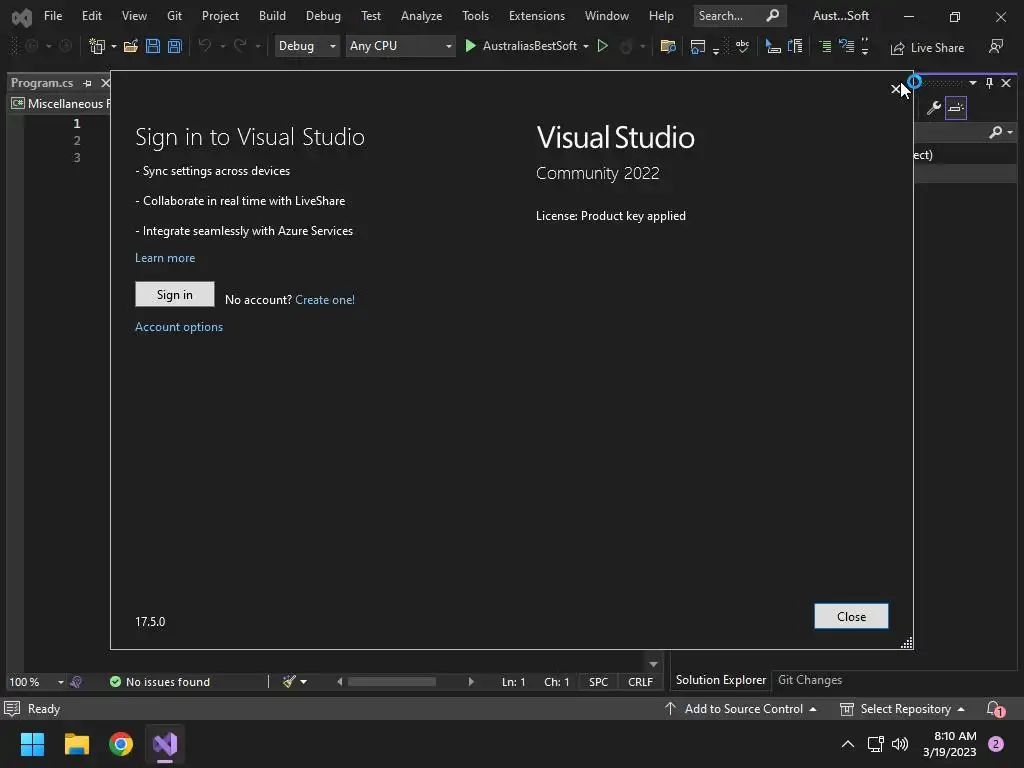Viewport: 1024px width, 768px height.
Task: Click the Save All double-disk icon
Action: tap(174, 46)
